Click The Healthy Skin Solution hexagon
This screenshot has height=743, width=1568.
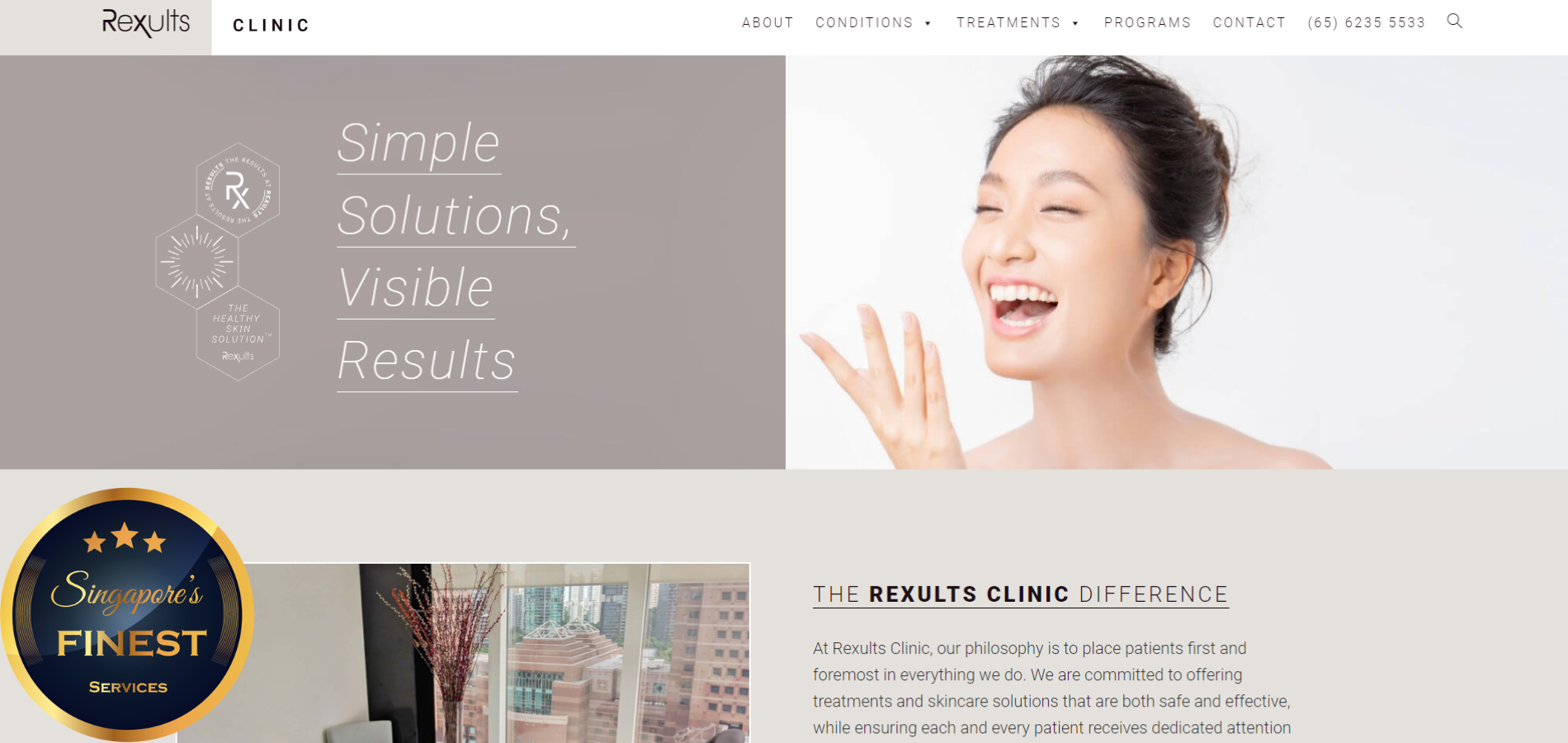click(238, 333)
